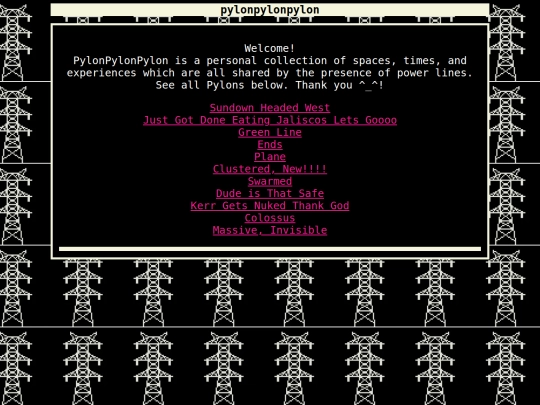The width and height of the screenshot is (540, 405).
Task: Open the Sundown Headed West link
Action: point(270,108)
